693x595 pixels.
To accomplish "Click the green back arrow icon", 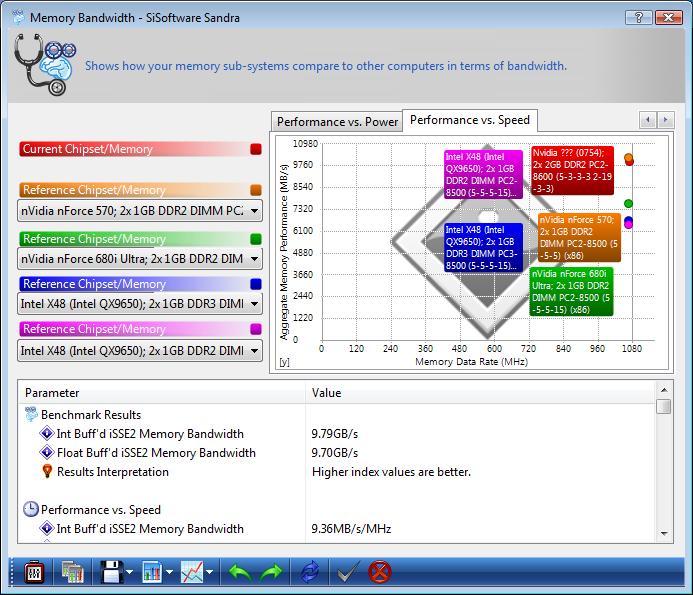I will click(240, 573).
